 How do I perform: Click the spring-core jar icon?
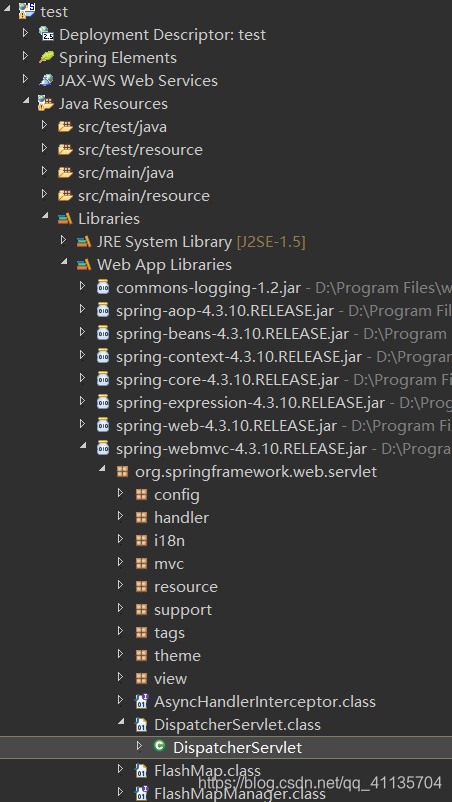coord(103,379)
